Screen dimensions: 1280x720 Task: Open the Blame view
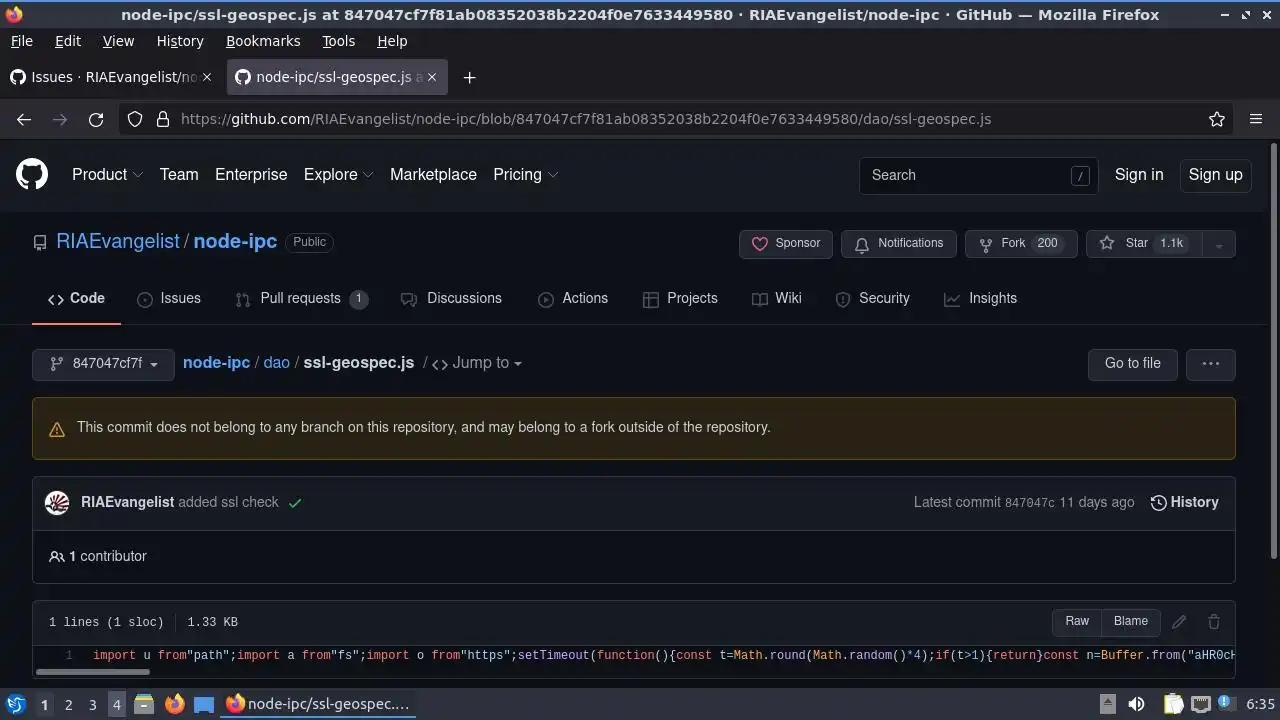(x=1131, y=621)
